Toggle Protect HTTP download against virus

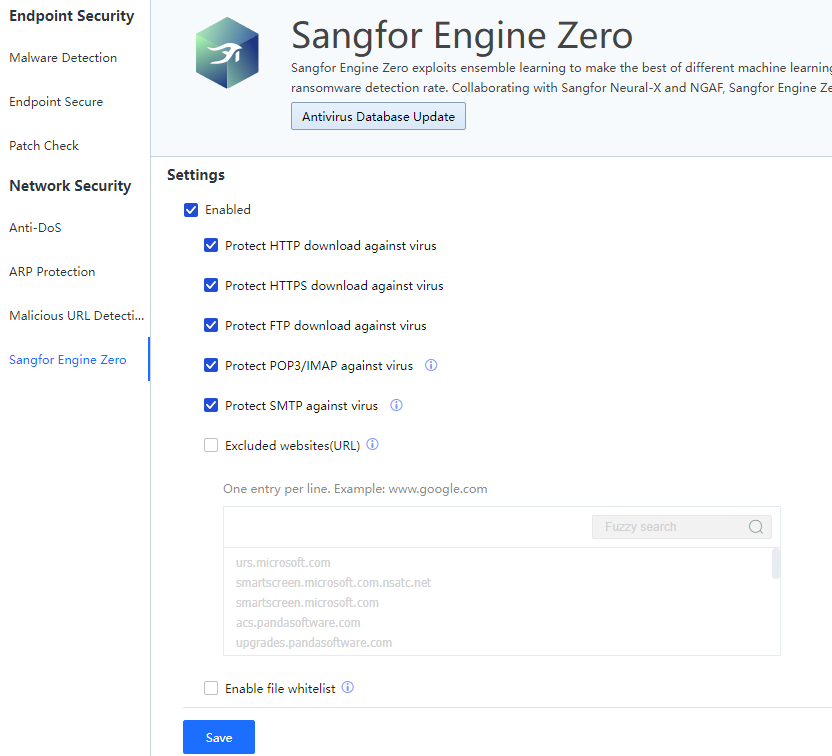pos(211,245)
